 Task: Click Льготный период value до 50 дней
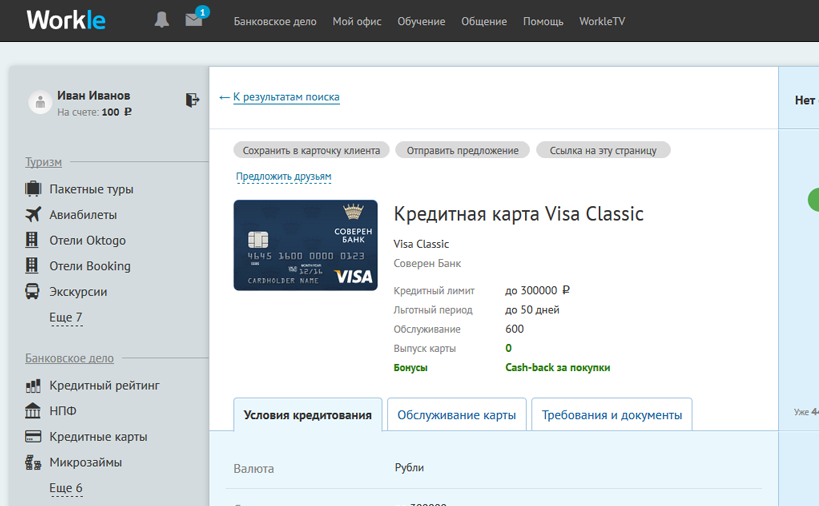pyautogui.click(x=532, y=310)
